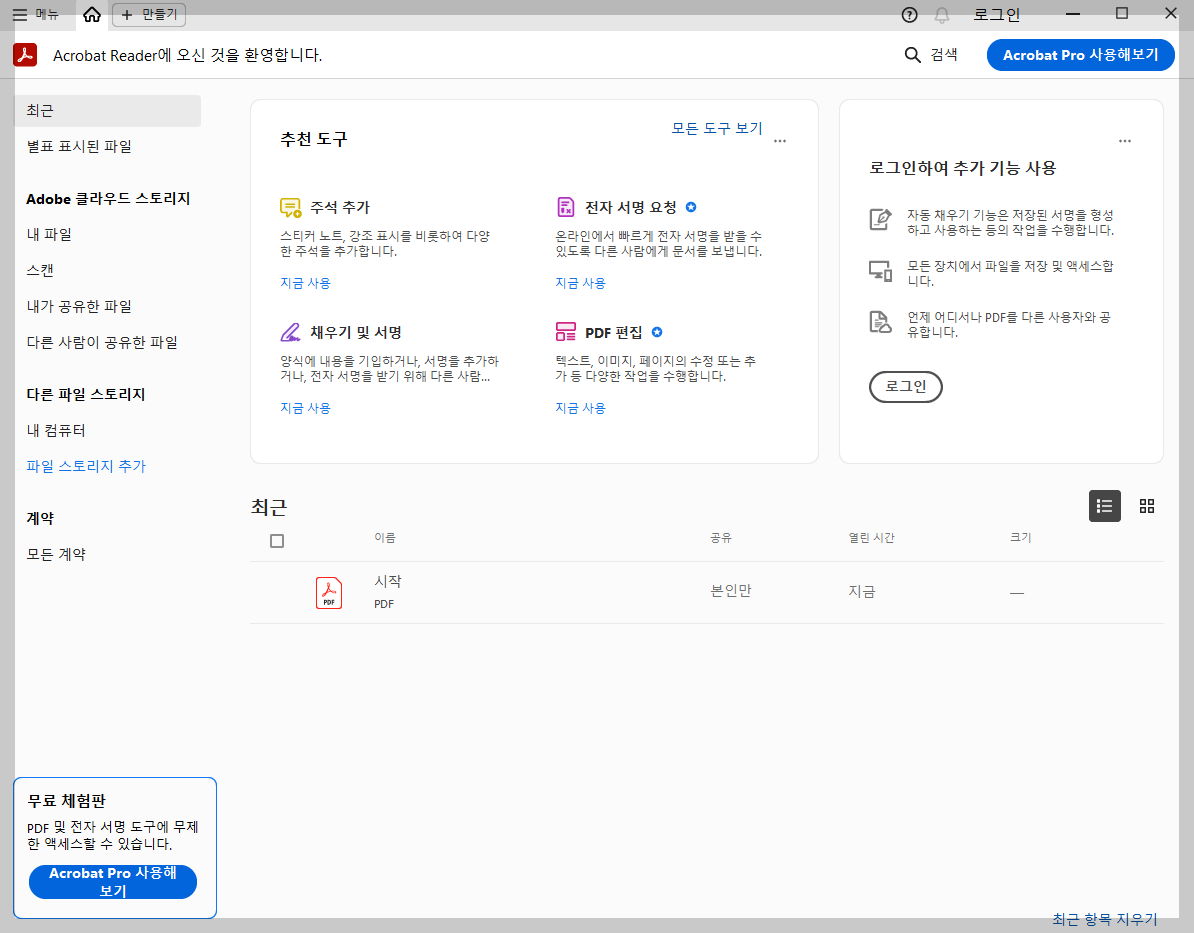
Task: Open the 시작 file row name
Action: tap(388, 581)
